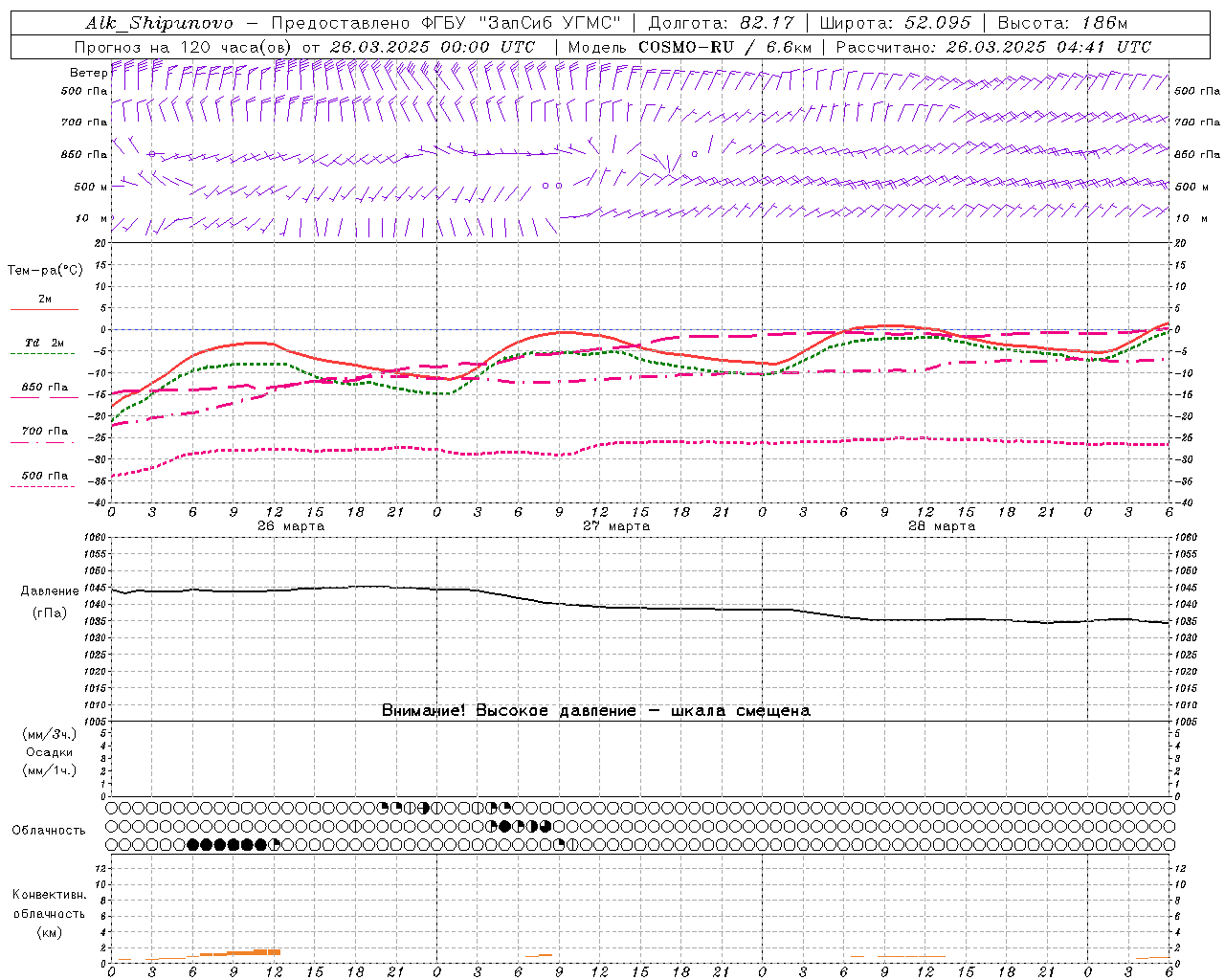Click the red 2м temperature legend line
The height and width of the screenshot is (980, 1225).
tap(44, 309)
